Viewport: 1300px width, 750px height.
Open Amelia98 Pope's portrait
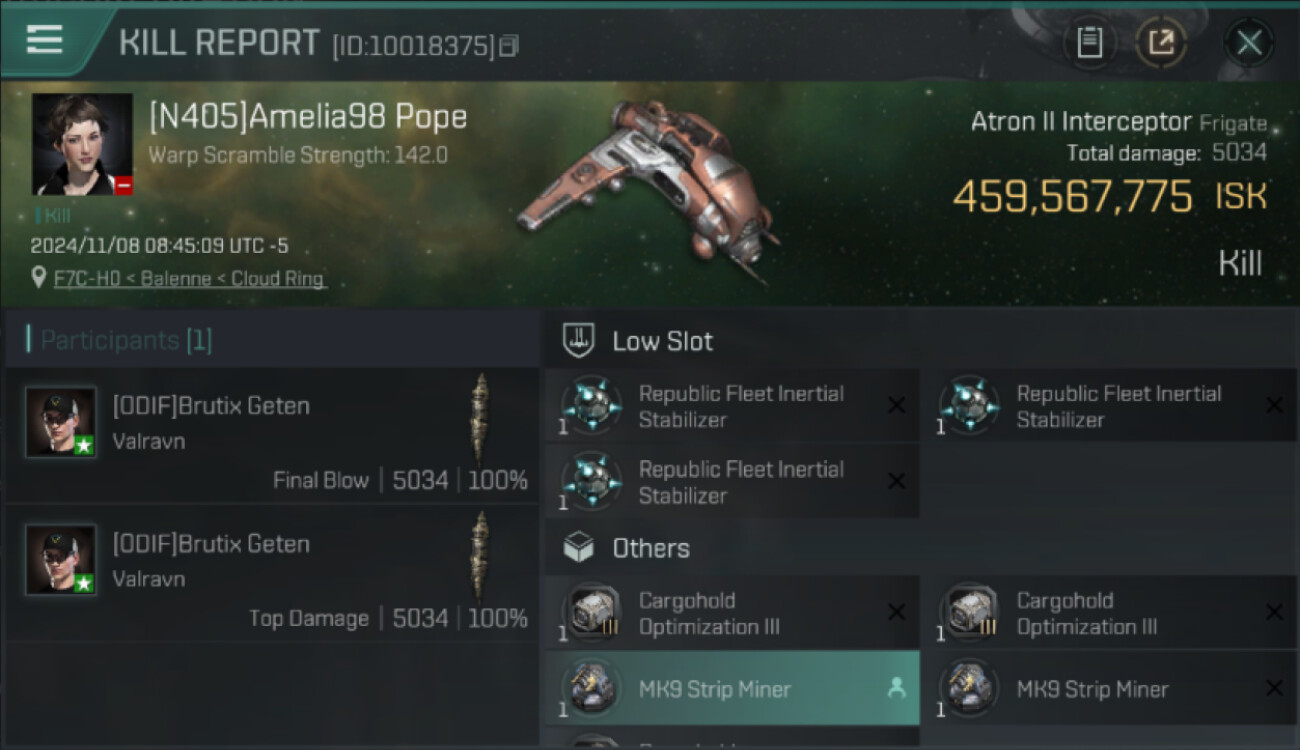82,144
